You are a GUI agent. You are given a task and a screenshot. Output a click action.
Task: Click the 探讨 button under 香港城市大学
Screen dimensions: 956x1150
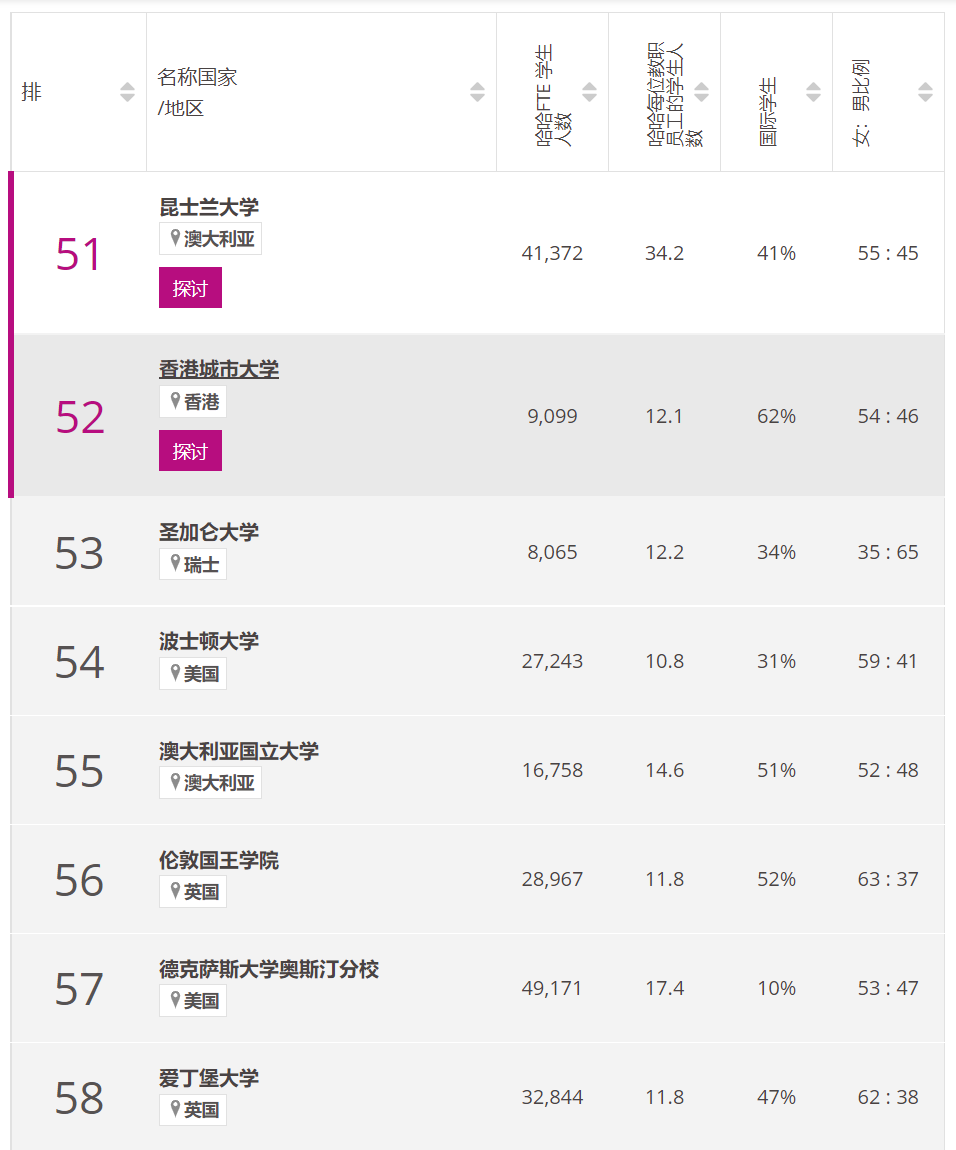pyautogui.click(x=190, y=451)
